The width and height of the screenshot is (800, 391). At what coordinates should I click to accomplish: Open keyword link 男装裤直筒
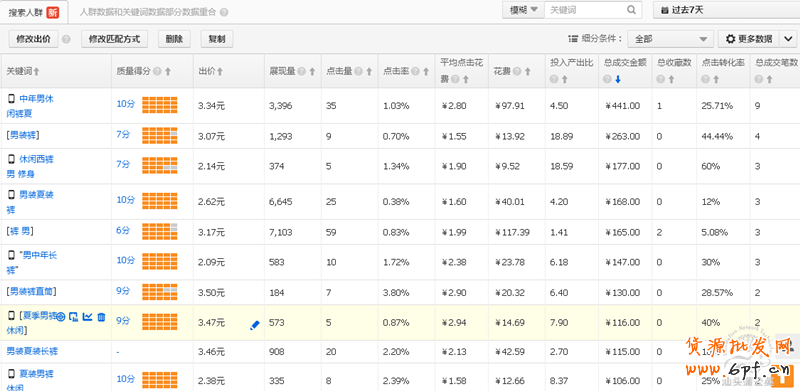[x=32, y=292]
